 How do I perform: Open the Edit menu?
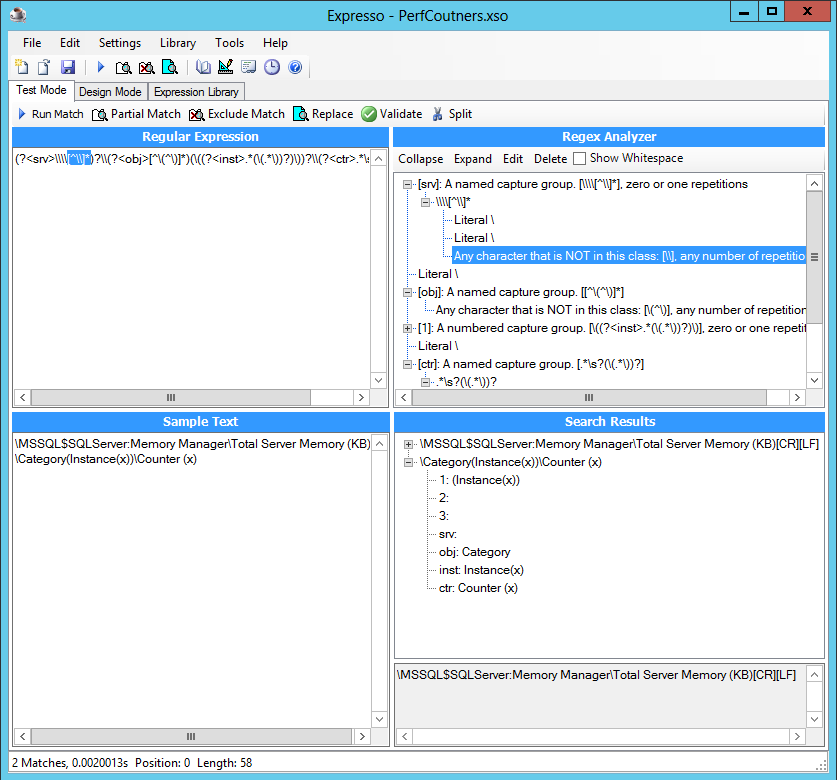(70, 43)
